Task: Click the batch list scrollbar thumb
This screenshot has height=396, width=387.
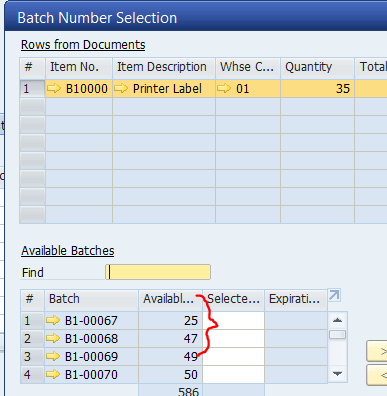Action: click(337, 335)
